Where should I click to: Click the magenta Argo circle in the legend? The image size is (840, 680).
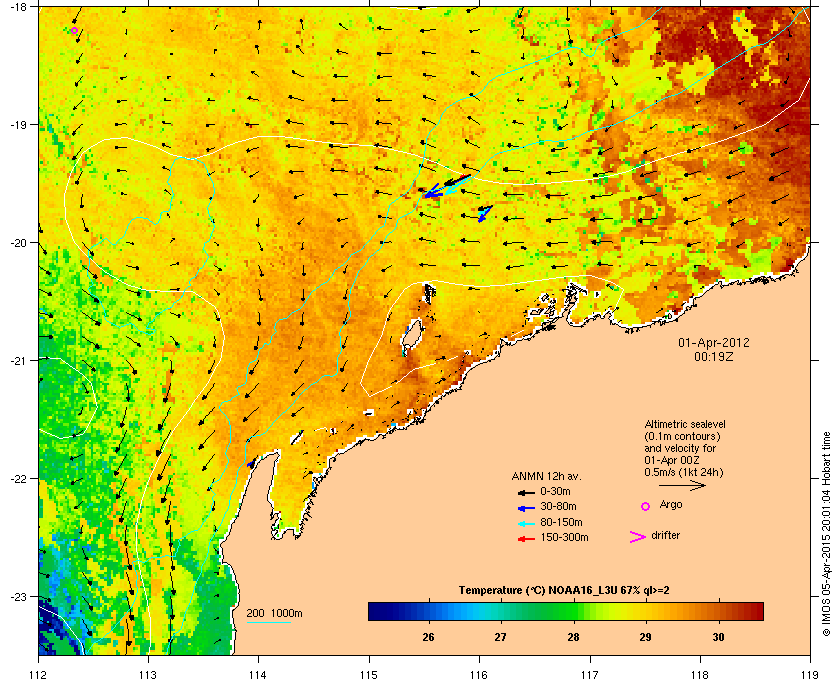point(646,506)
